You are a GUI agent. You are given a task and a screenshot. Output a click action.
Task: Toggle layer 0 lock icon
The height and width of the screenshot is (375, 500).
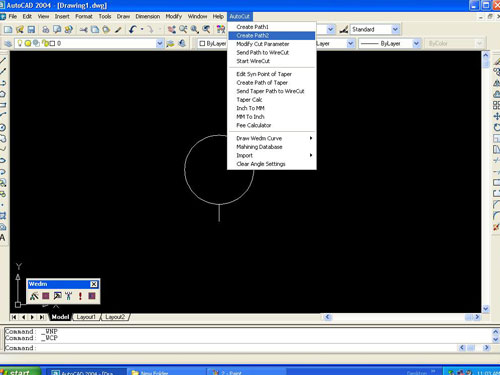[x=45, y=43]
